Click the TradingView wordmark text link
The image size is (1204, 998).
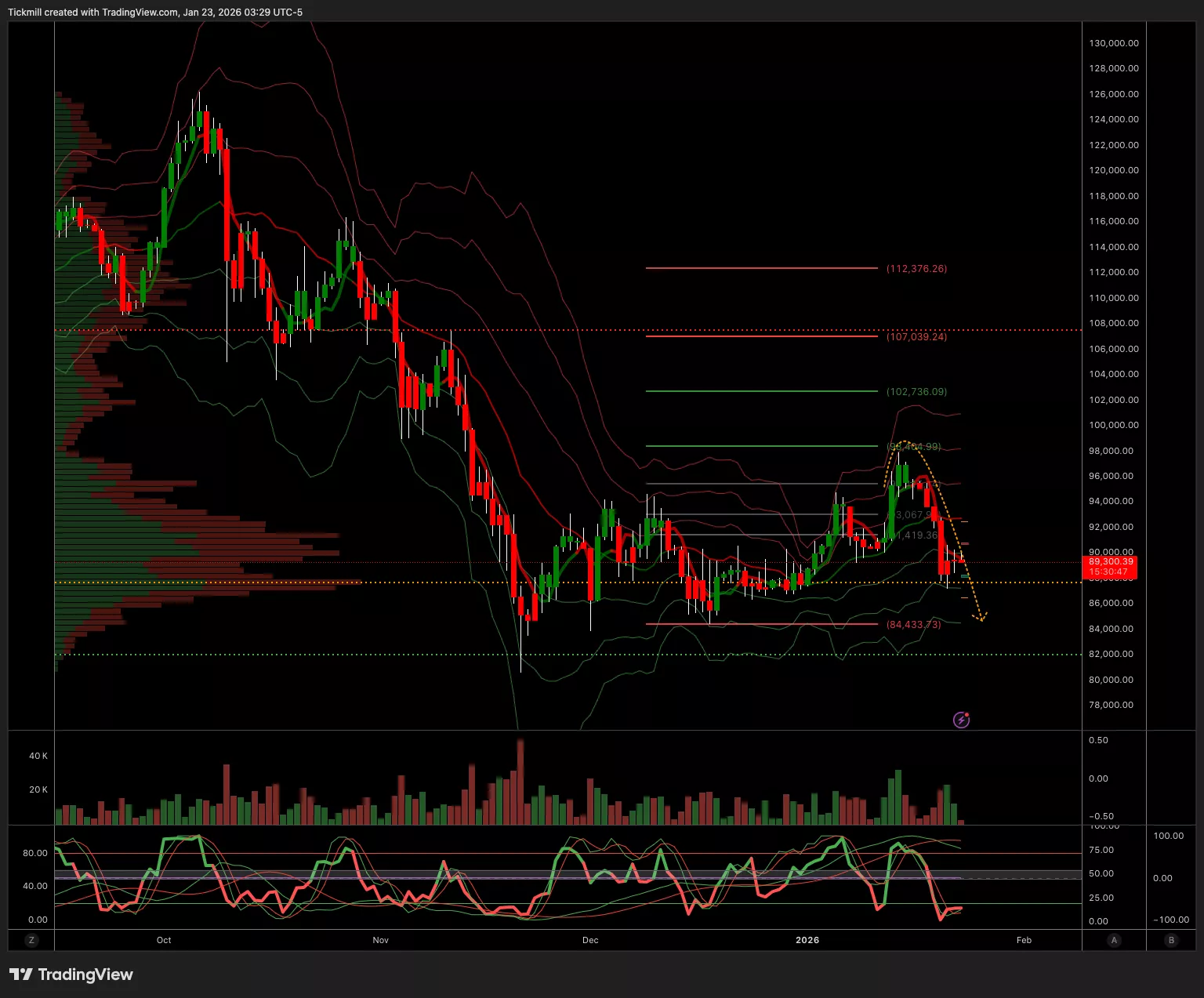pyautogui.click(x=85, y=974)
